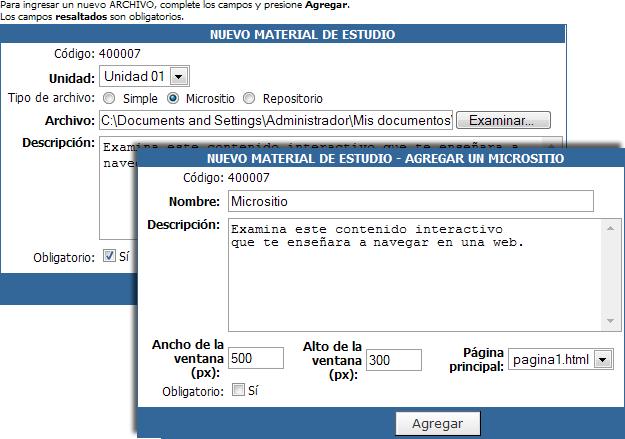
Task: Click the Tipo de archivo label
Action: coord(52,98)
